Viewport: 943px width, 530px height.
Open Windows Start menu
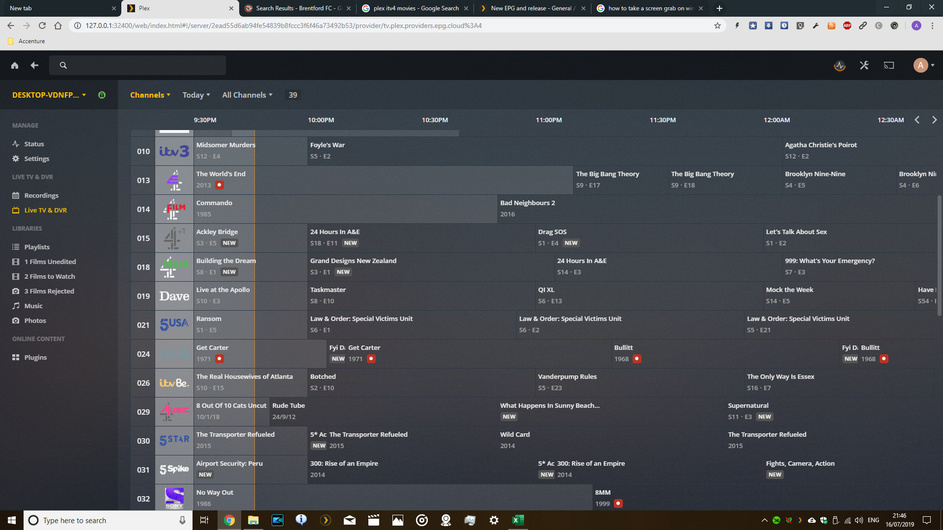tap(11, 520)
